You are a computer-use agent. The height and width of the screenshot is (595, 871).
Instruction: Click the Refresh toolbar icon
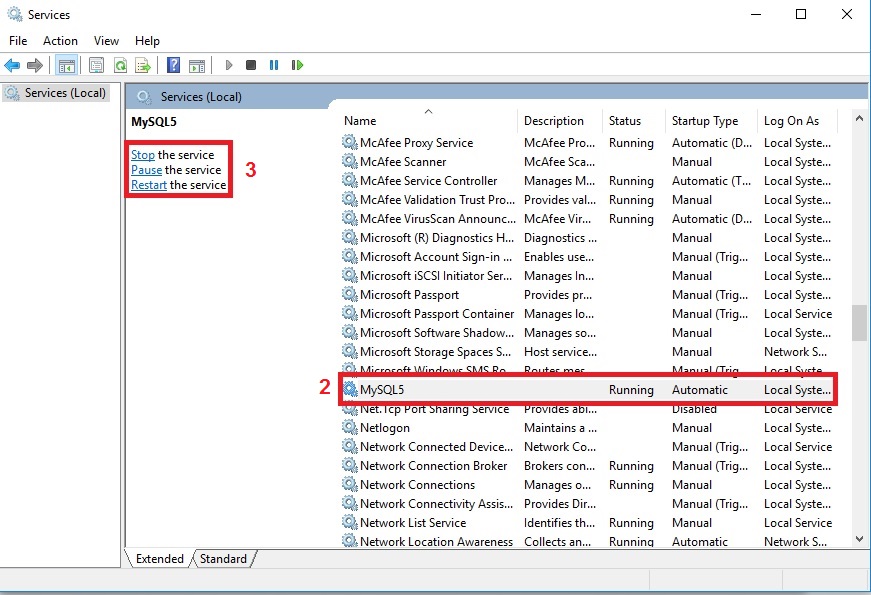[x=120, y=65]
